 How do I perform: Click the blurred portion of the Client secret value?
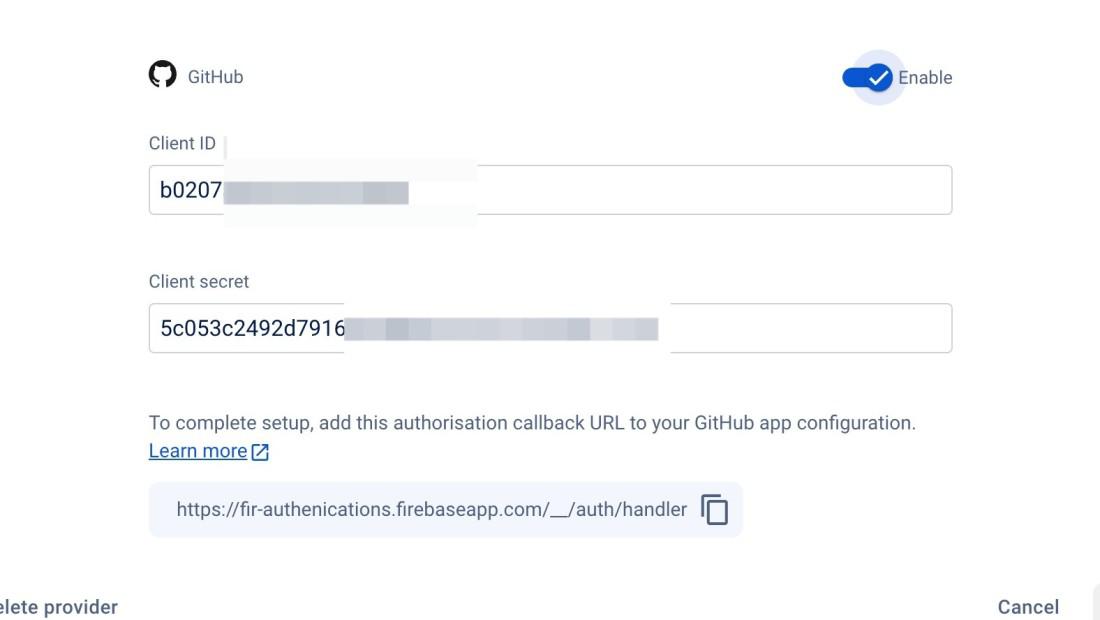tap(501, 329)
